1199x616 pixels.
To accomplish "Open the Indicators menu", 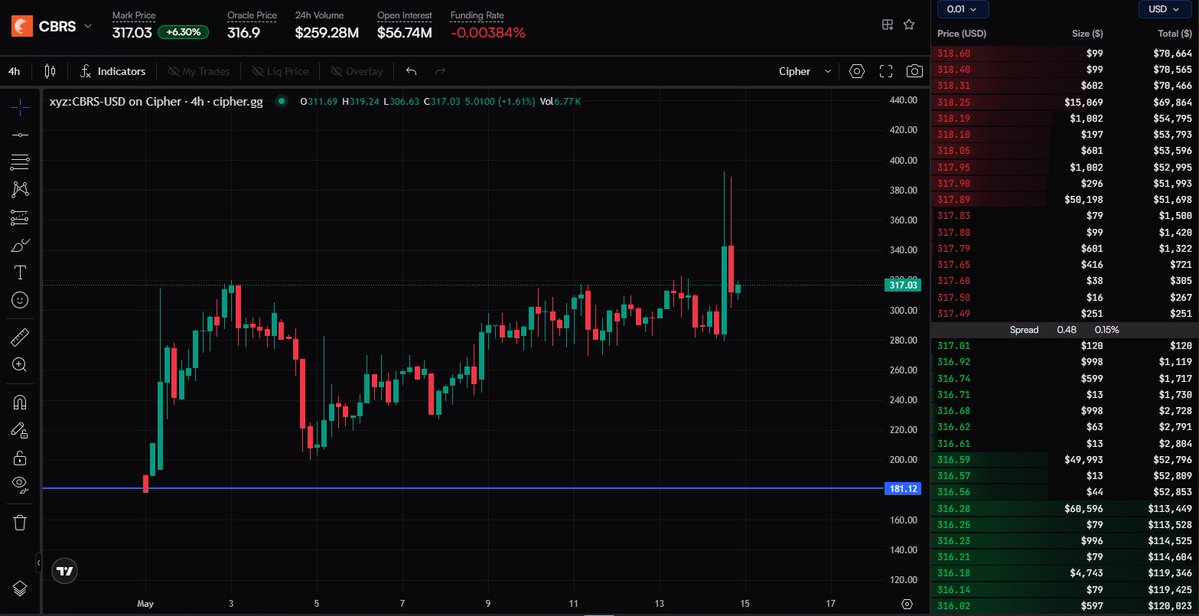I will click(x=113, y=71).
